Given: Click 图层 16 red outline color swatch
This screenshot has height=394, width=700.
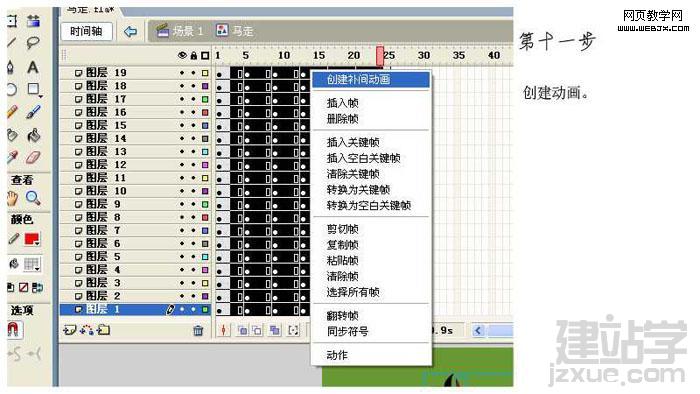Looking at the screenshot, I should click(205, 112).
